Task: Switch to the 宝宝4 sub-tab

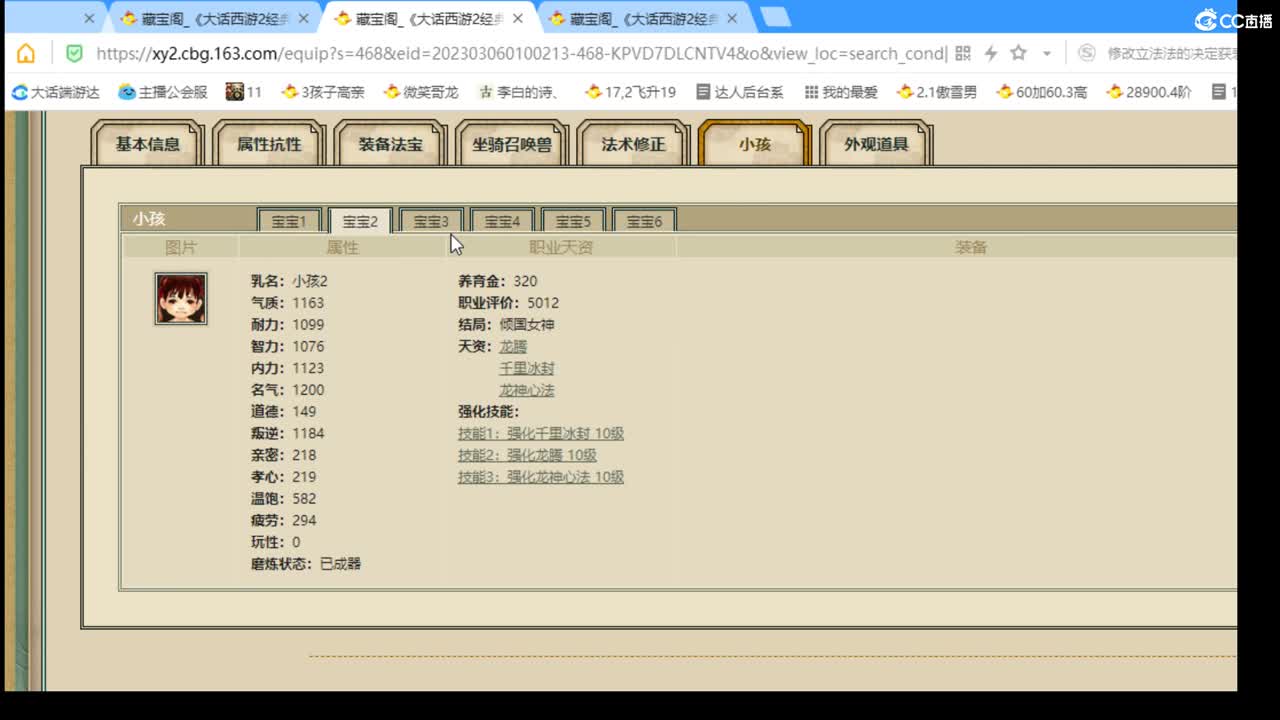Action: (x=502, y=221)
